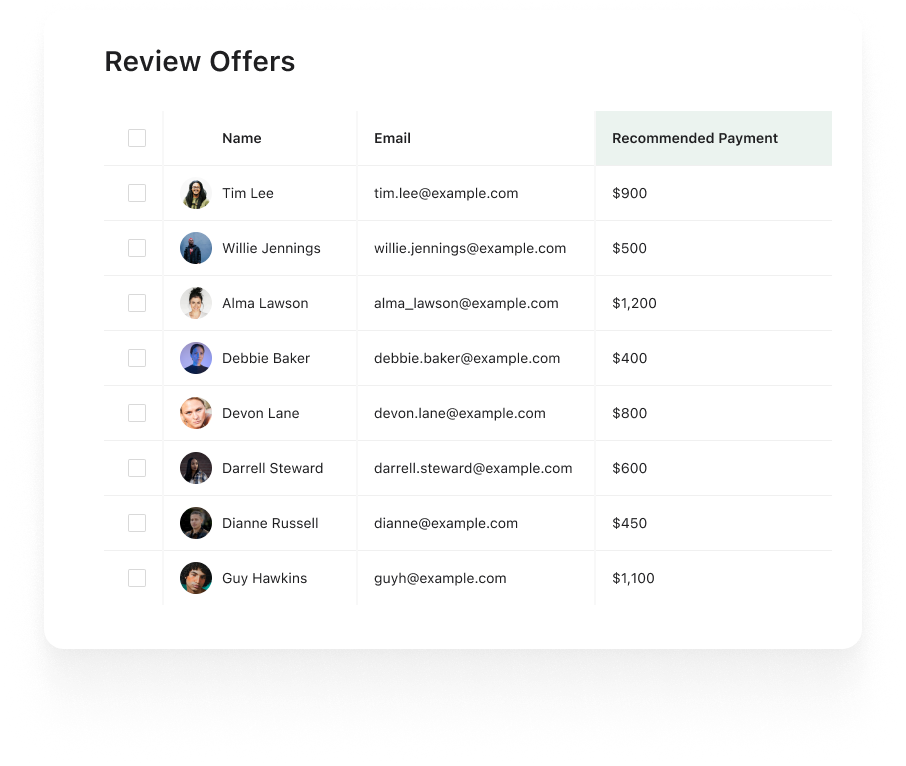
Task: Click Darrell Steward's avatar
Action: [x=196, y=468]
